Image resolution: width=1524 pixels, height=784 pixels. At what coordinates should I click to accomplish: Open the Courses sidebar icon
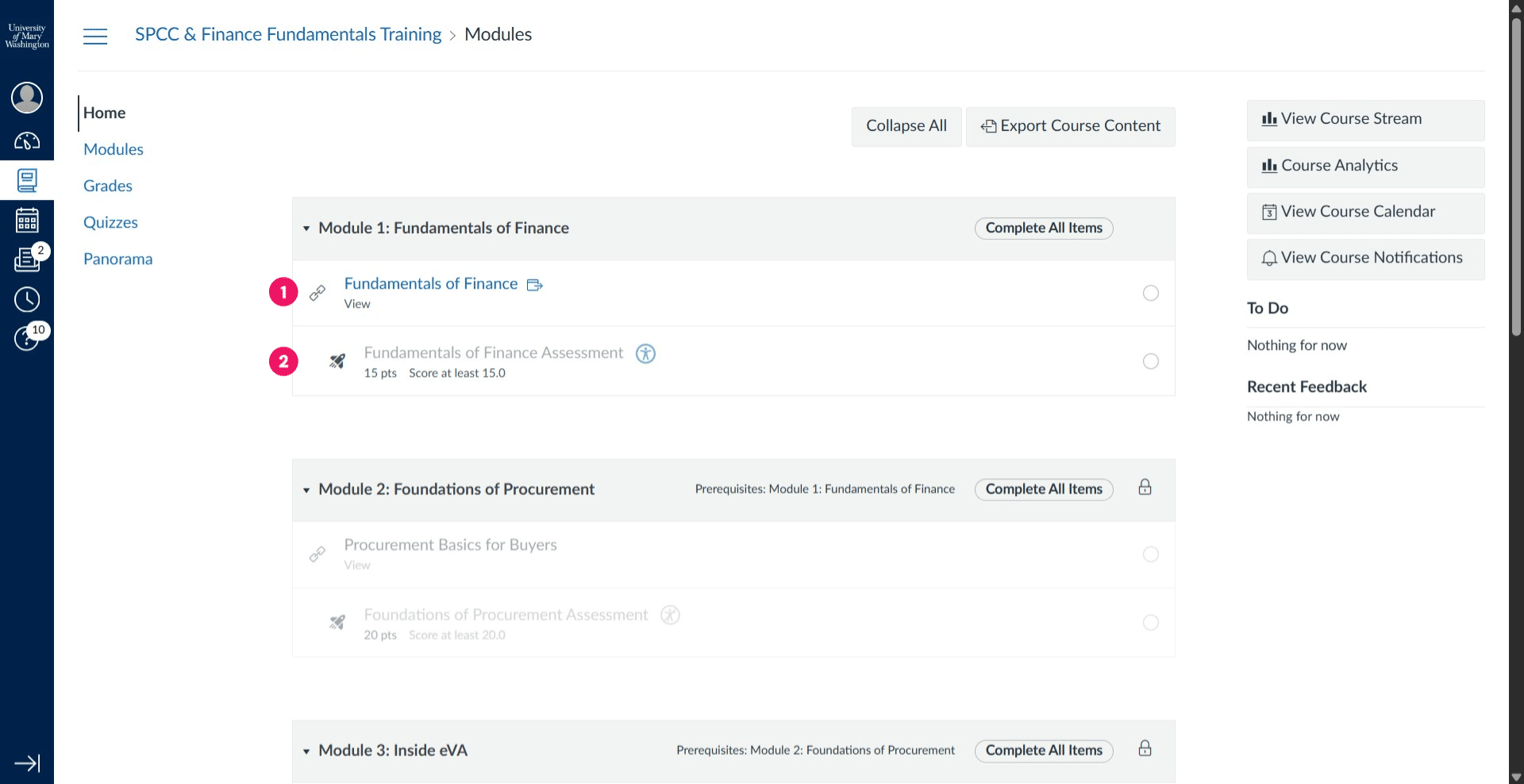[x=27, y=180]
